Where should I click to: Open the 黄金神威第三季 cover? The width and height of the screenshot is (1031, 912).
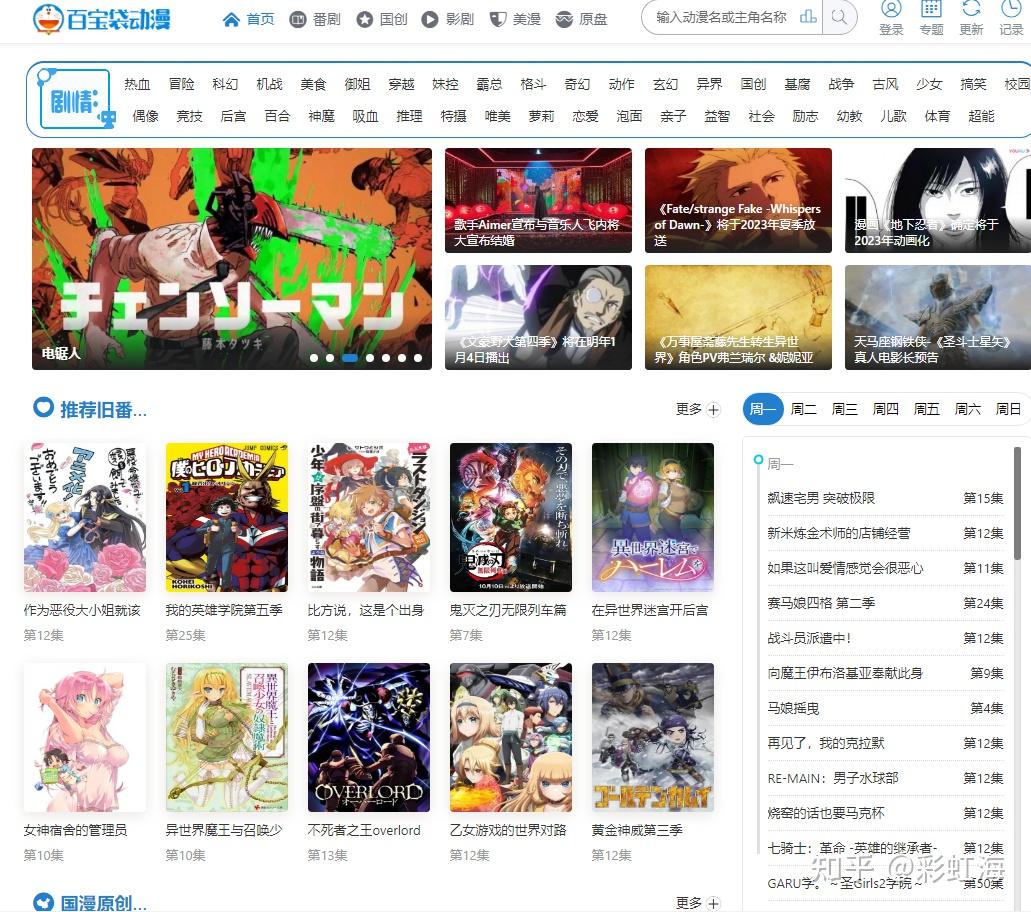(652, 737)
